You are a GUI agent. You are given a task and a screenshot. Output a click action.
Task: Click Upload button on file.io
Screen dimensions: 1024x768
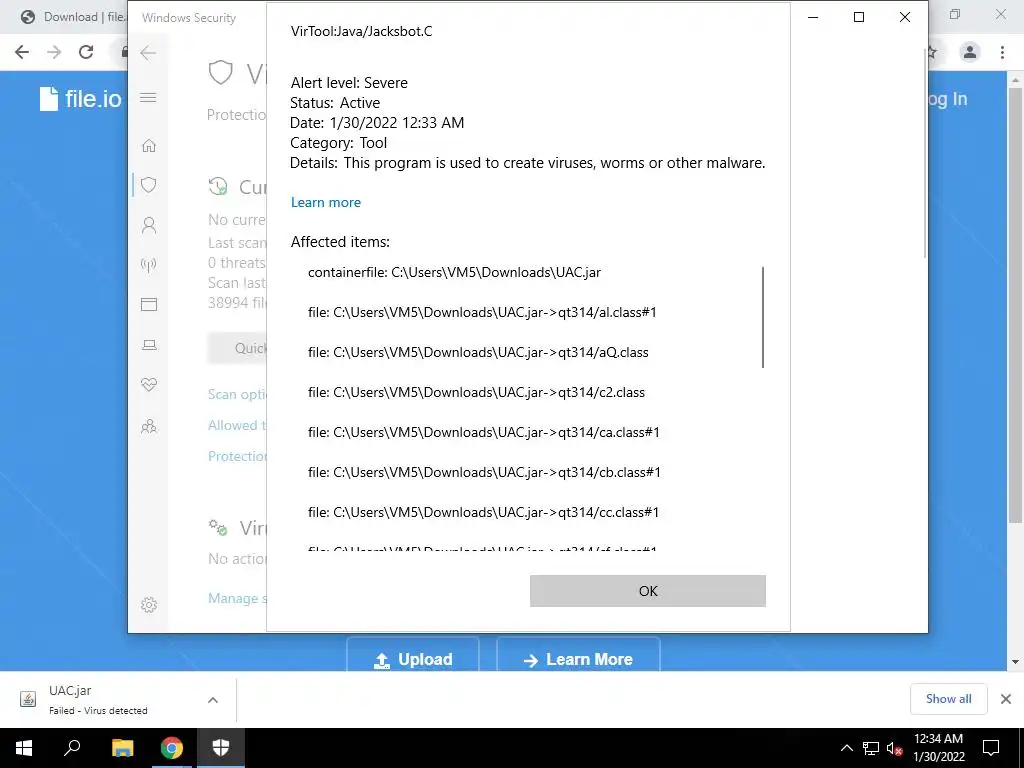tap(413, 654)
